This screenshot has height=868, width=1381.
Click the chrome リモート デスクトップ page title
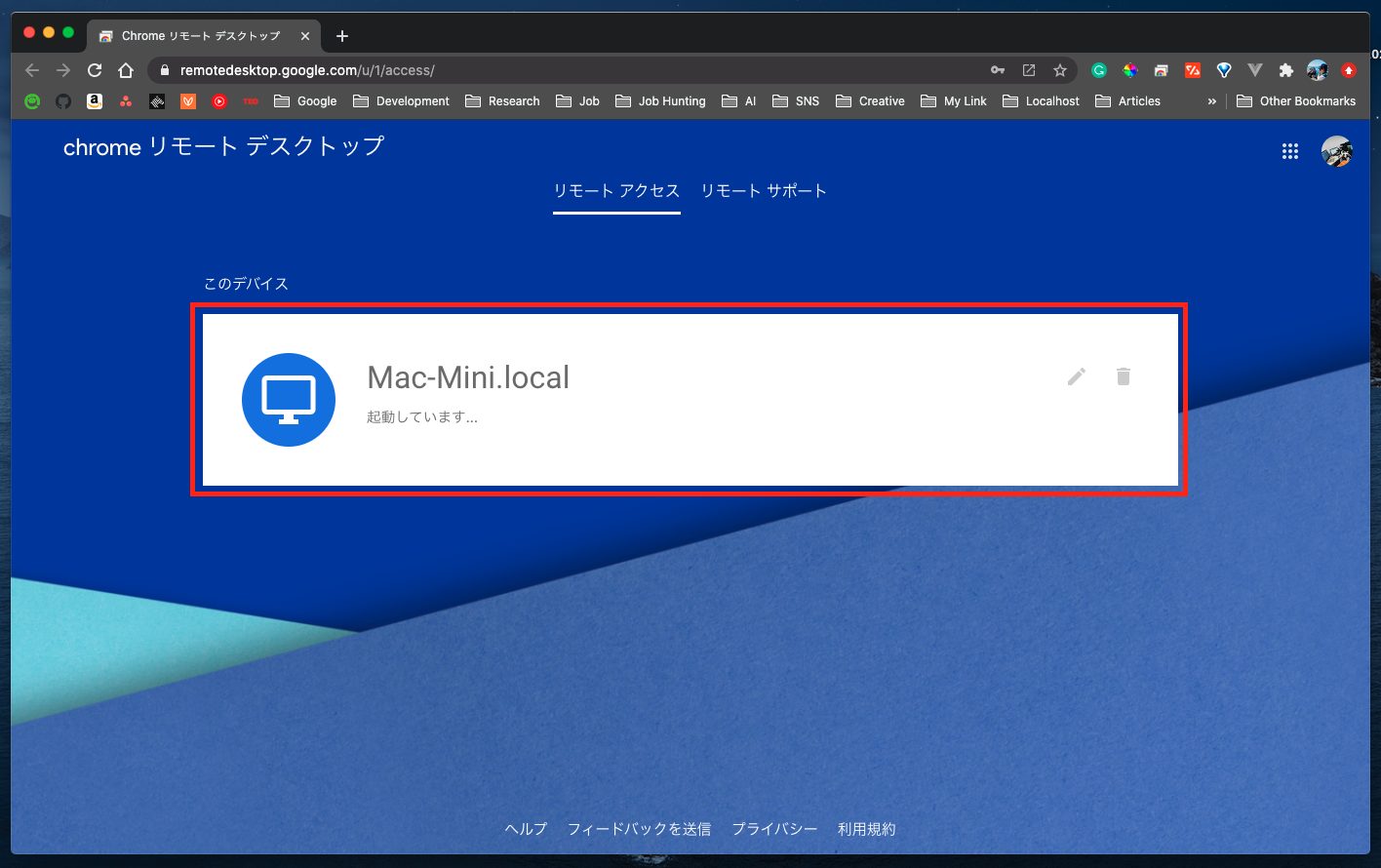(x=224, y=147)
